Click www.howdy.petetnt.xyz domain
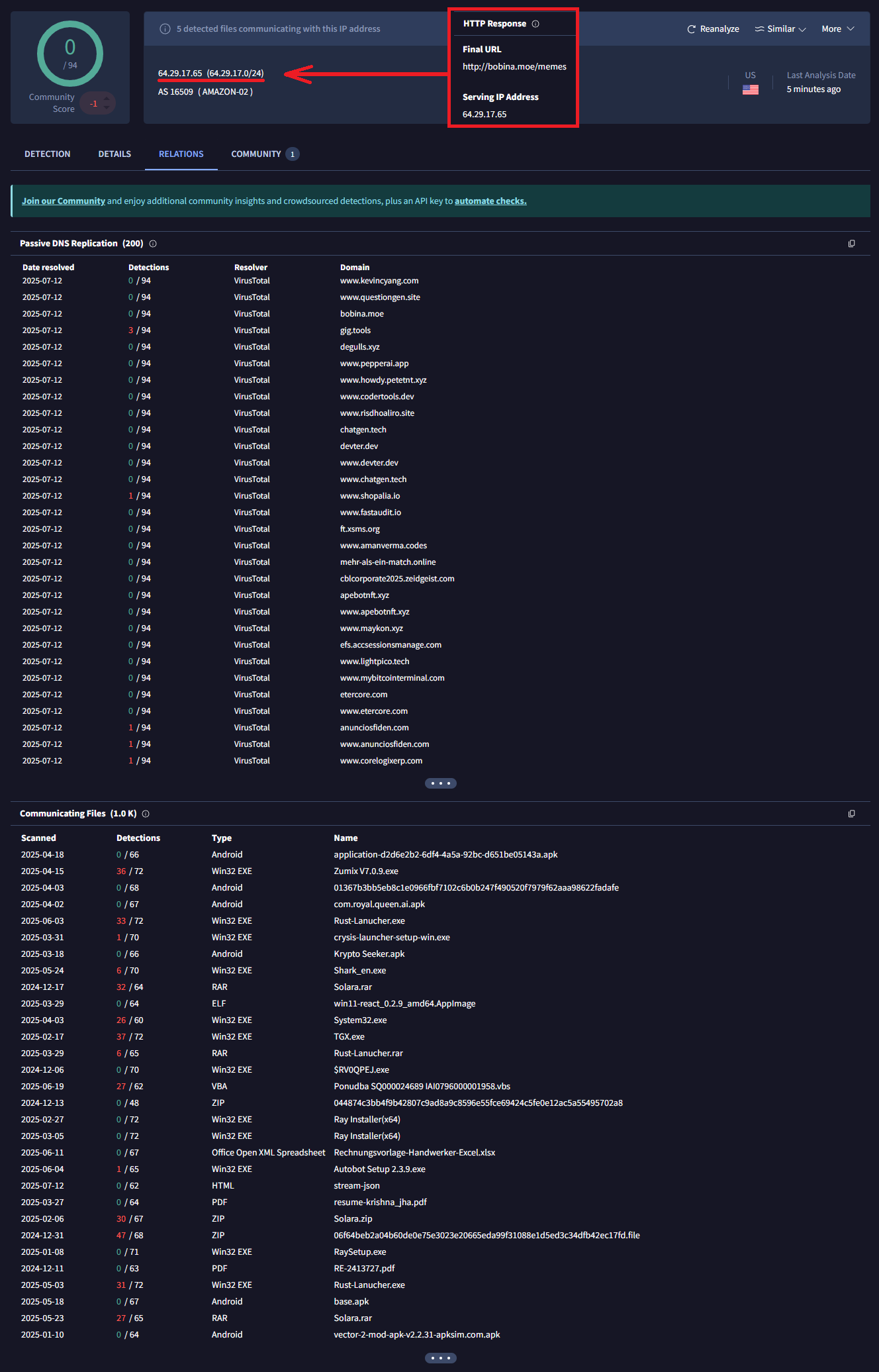Screen dimensions: 879x1372 click(x=383, y=380)
